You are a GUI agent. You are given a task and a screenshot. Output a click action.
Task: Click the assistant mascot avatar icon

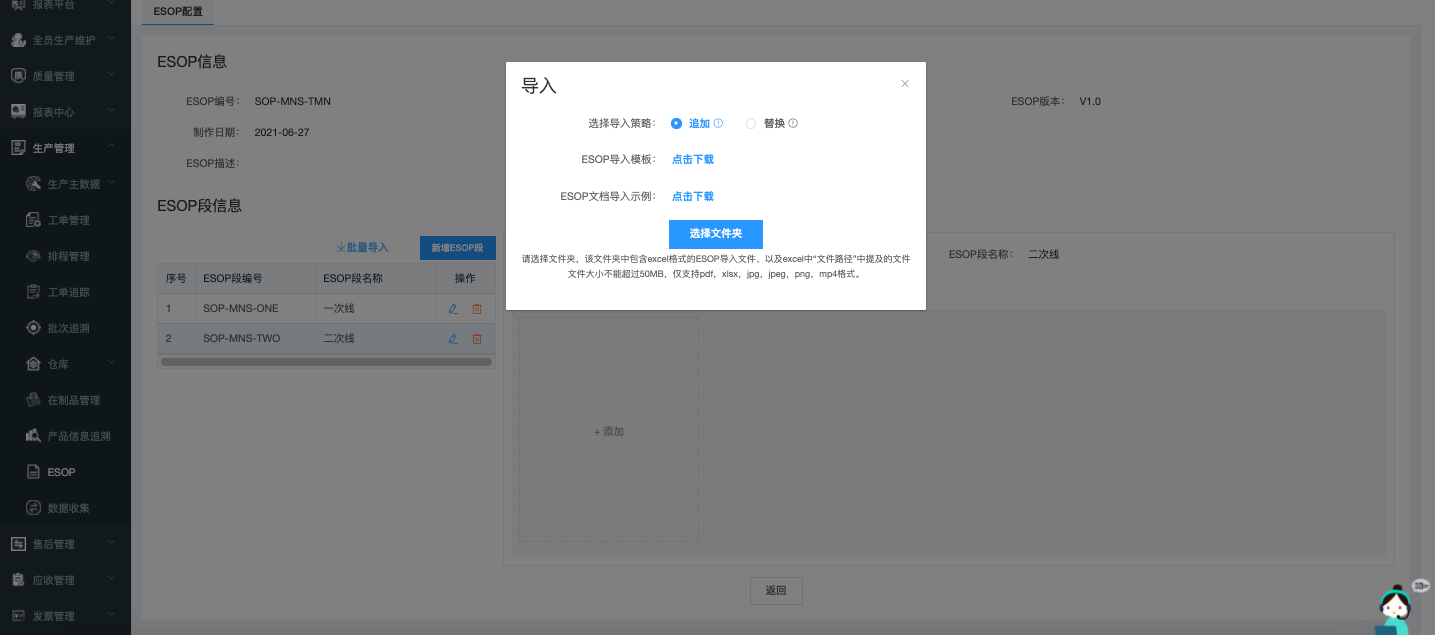coord(1394,609)
